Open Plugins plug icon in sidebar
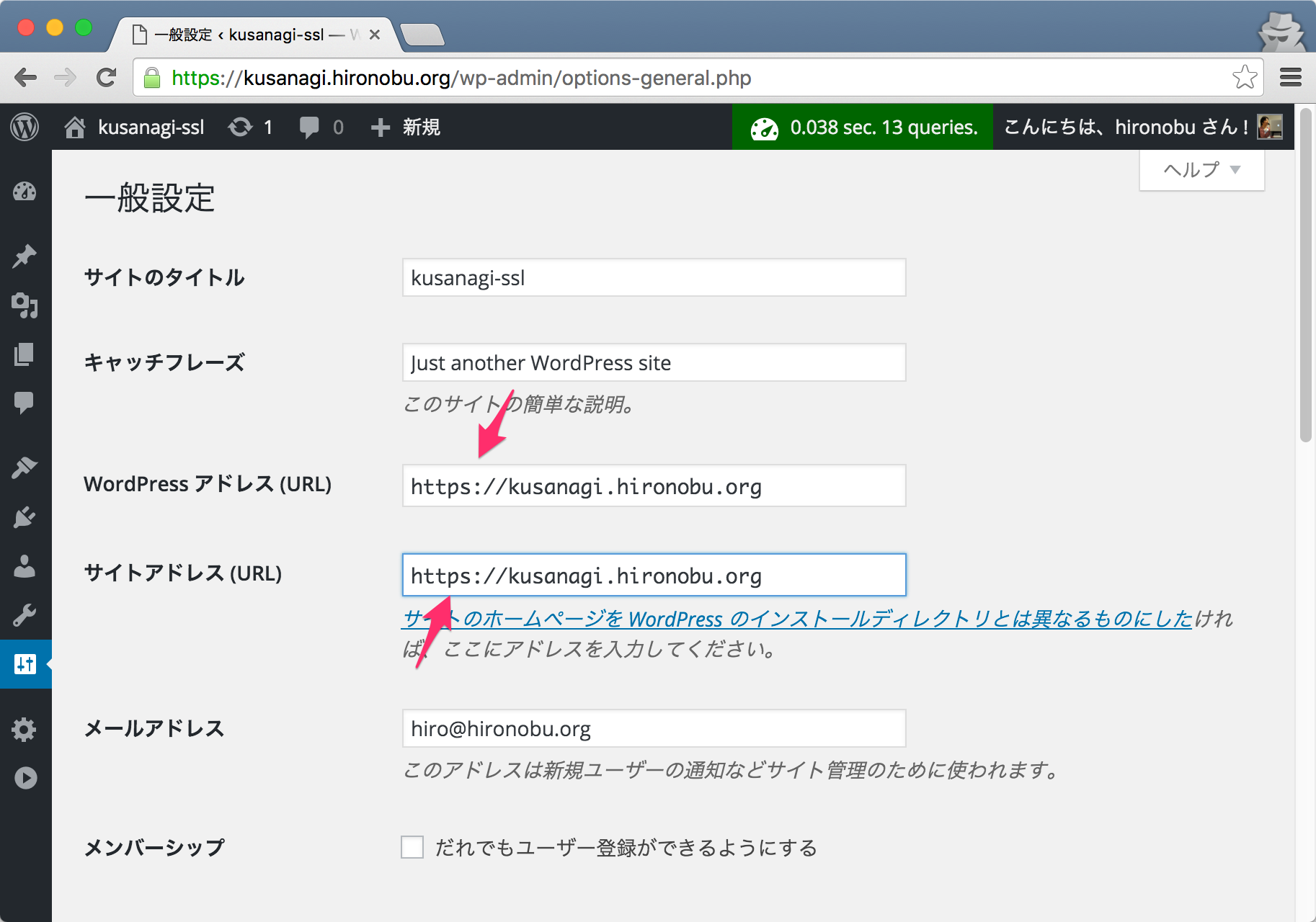The width and height of the screenshot is (1316, 922). [x=25, y=516]
